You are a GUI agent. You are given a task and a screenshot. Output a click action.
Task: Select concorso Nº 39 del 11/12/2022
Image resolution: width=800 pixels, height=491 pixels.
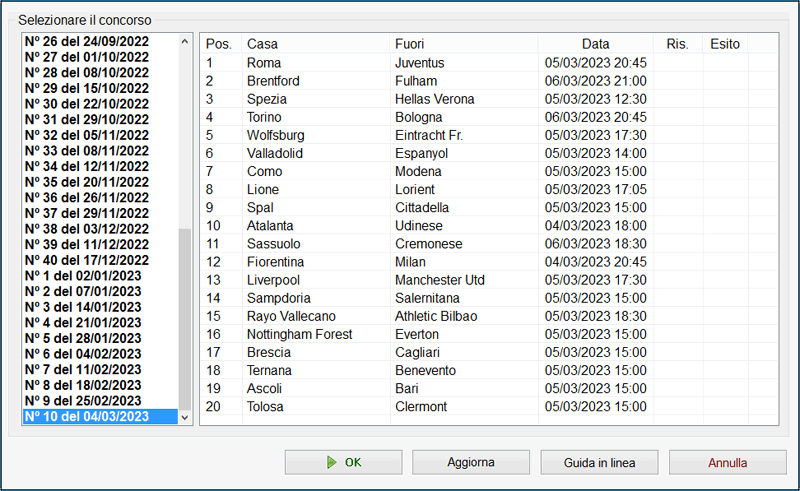pos(101,244)
